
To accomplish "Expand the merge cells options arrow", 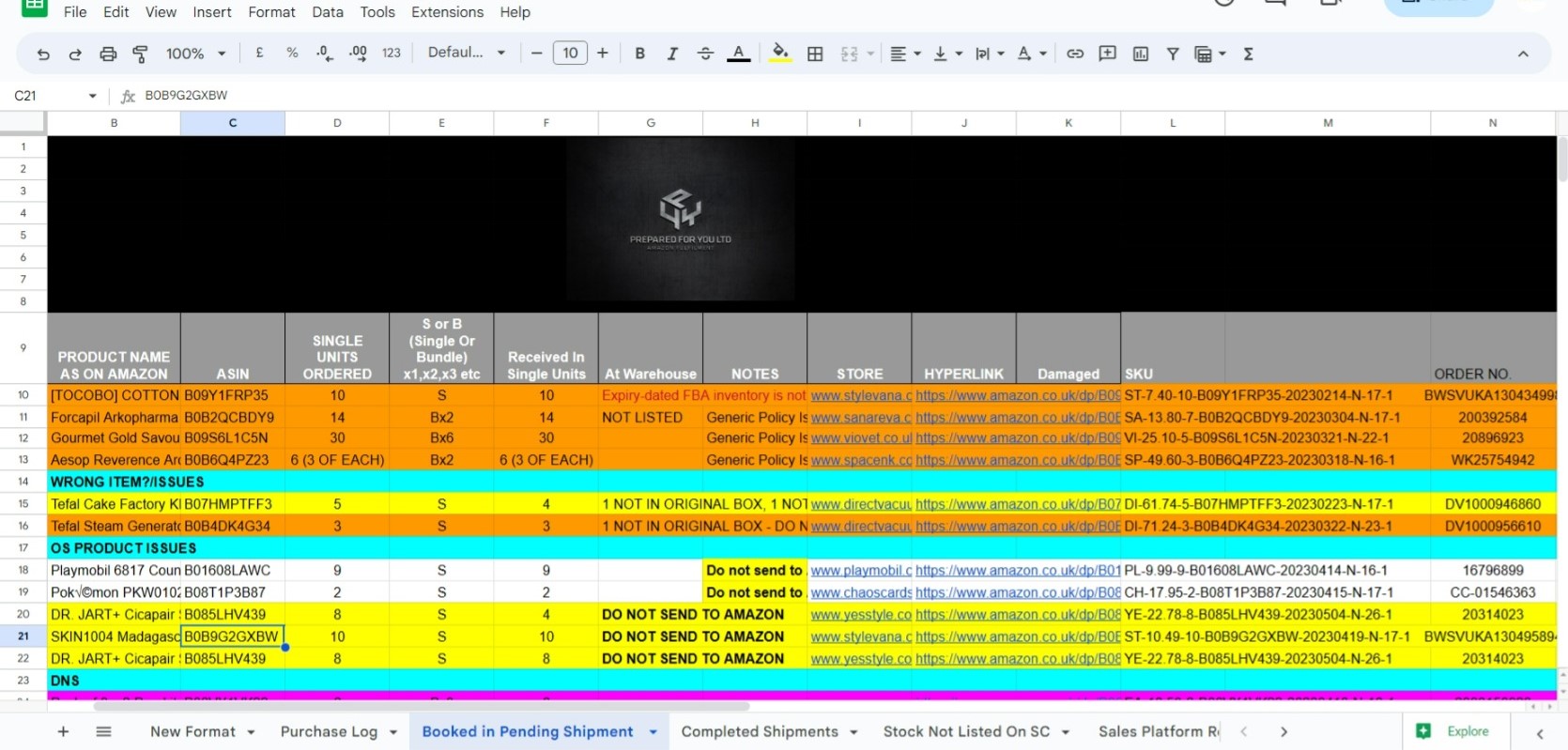I will point(870,54).
